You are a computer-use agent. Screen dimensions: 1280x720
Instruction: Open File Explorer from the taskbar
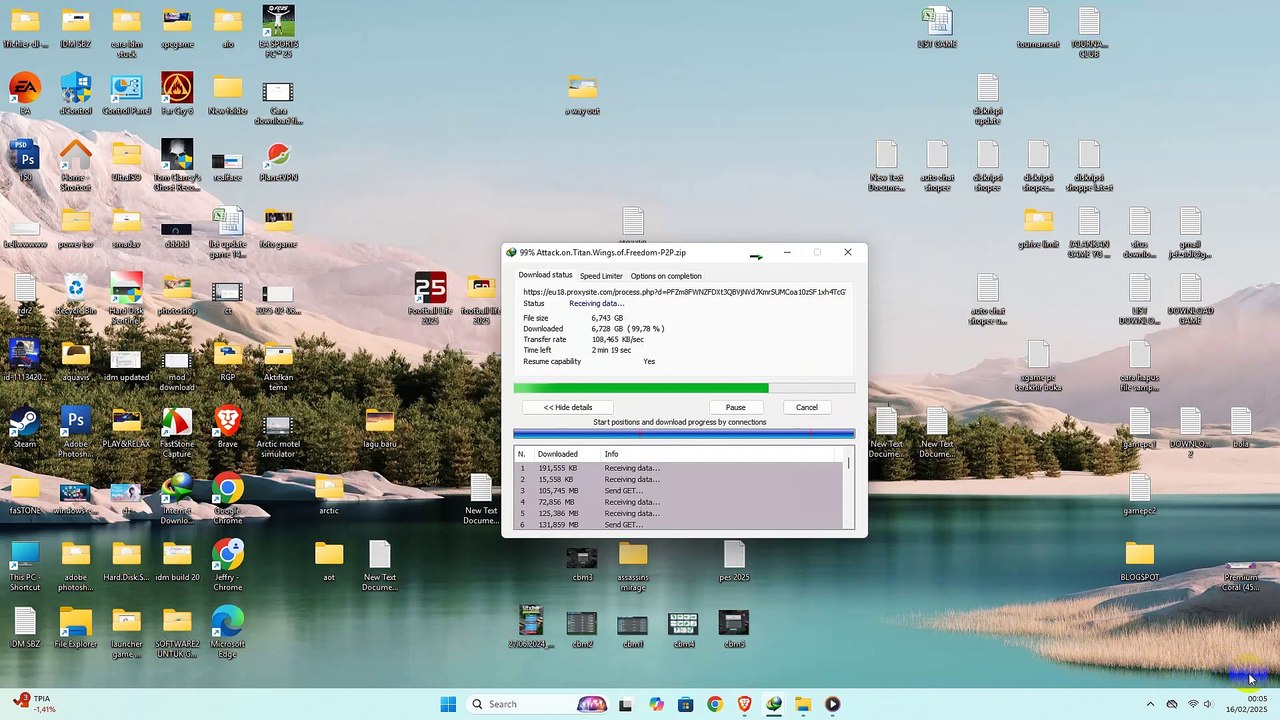(803, 704)
